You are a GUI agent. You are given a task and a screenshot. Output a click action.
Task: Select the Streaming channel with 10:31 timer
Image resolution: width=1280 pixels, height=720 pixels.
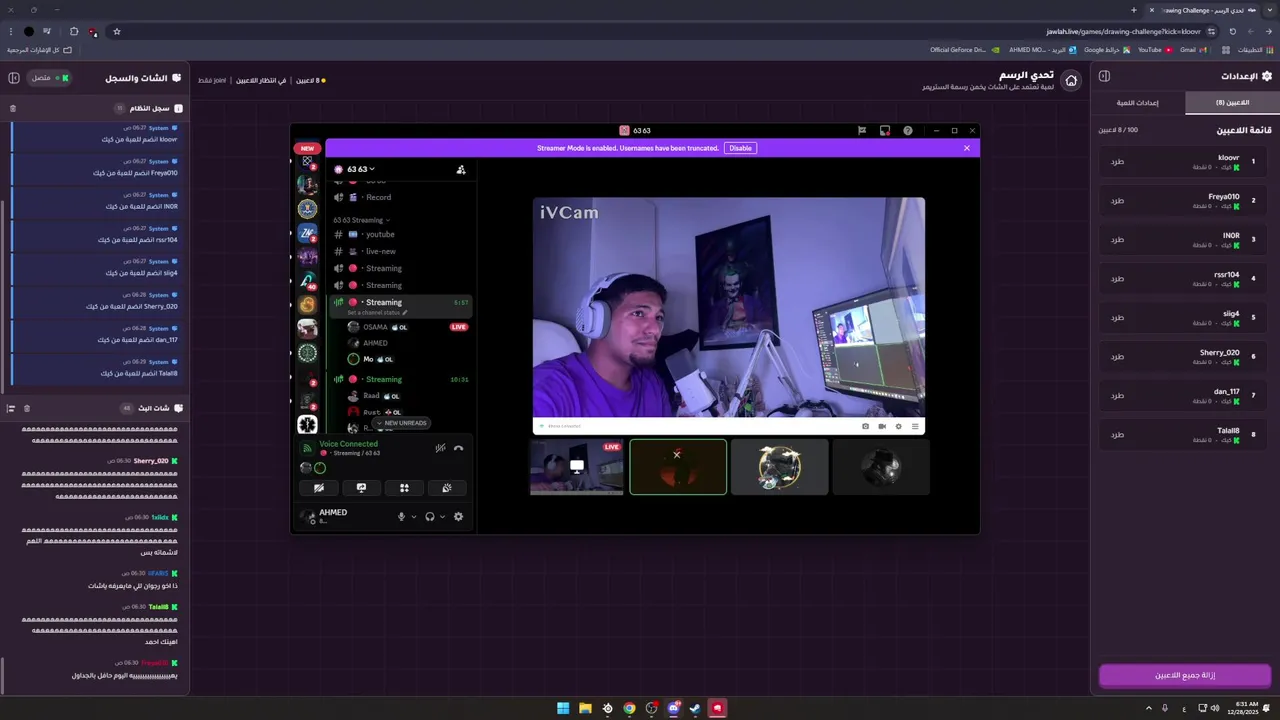tap(401, 379)
